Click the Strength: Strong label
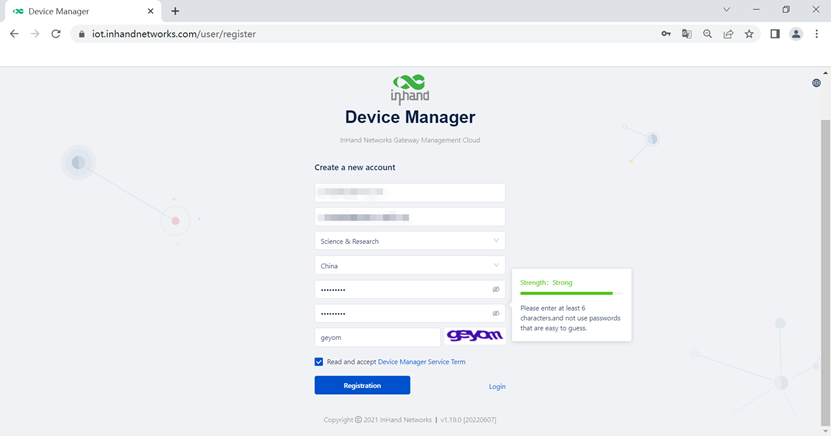 tap(546, 282)
